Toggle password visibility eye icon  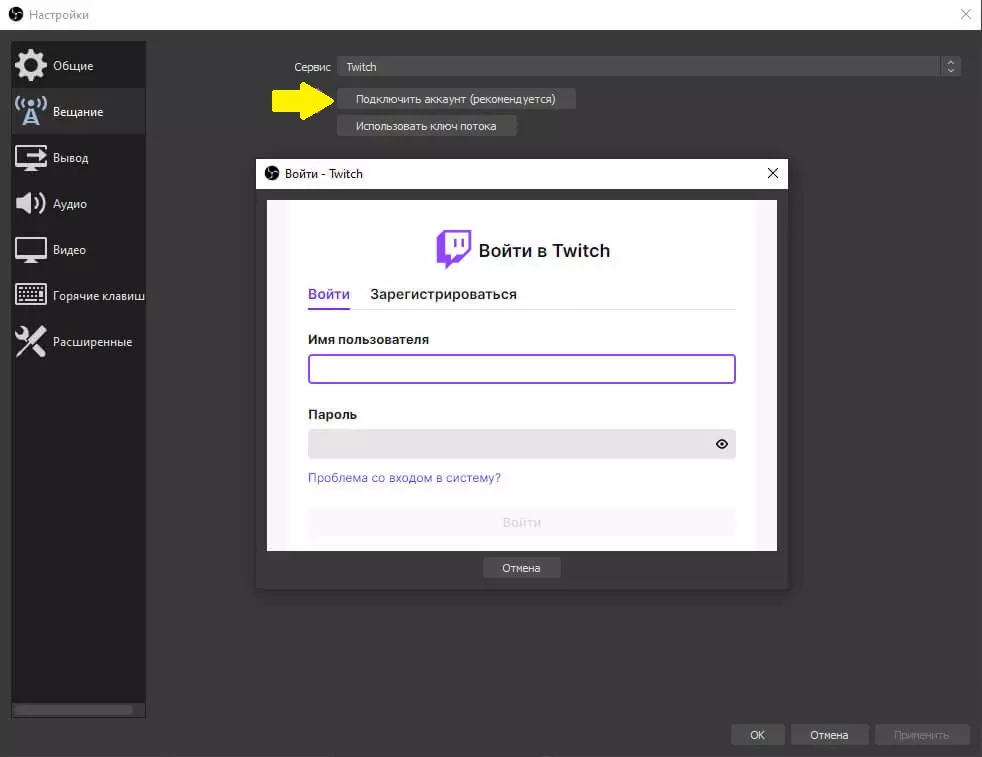coord(721,444)
